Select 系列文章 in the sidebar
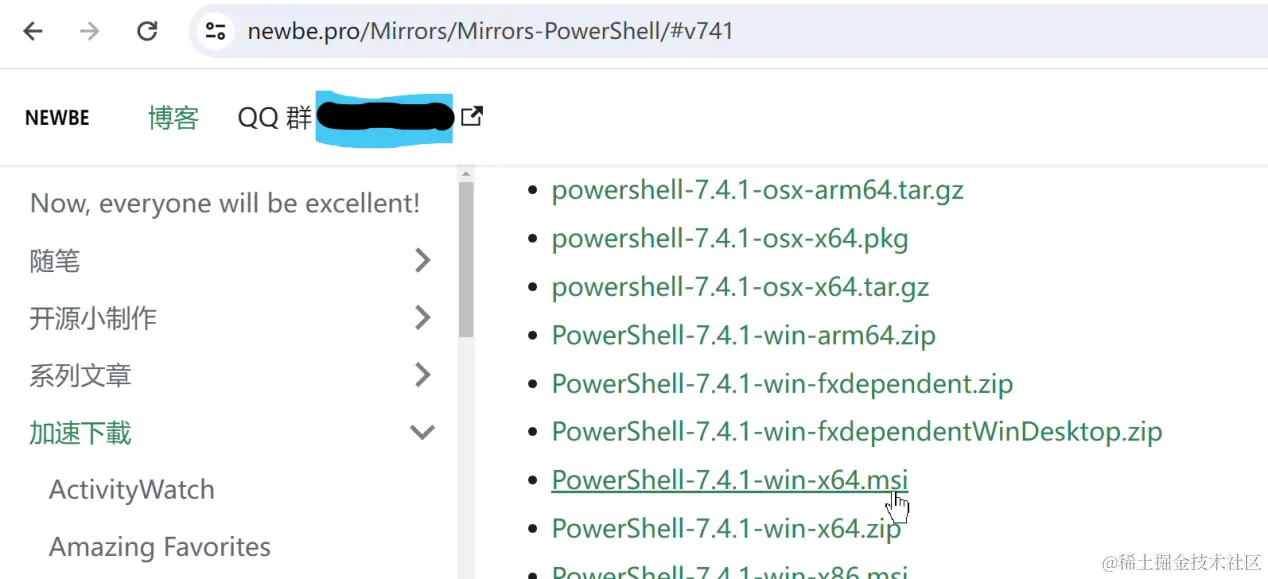 [80, 375]
